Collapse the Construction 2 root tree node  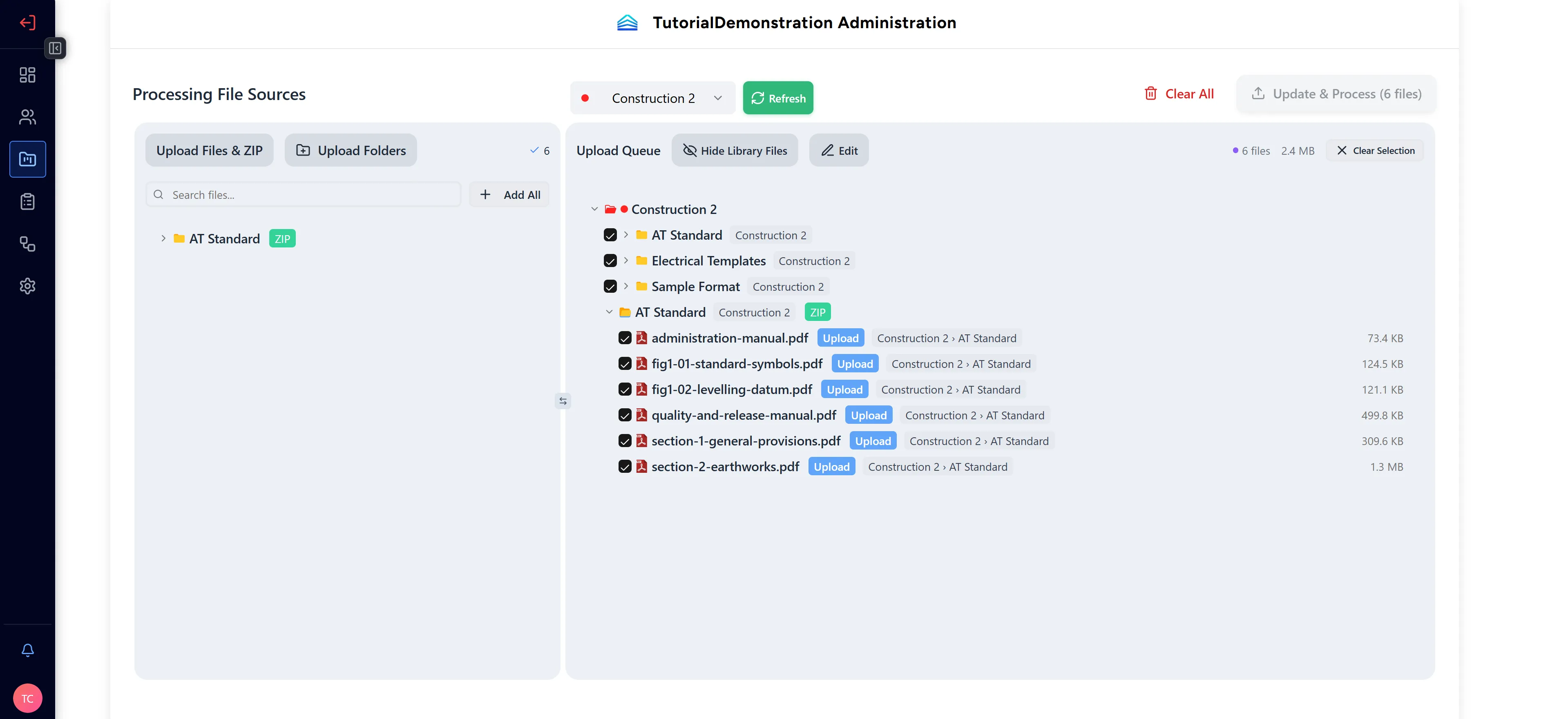tap(594, 209)
